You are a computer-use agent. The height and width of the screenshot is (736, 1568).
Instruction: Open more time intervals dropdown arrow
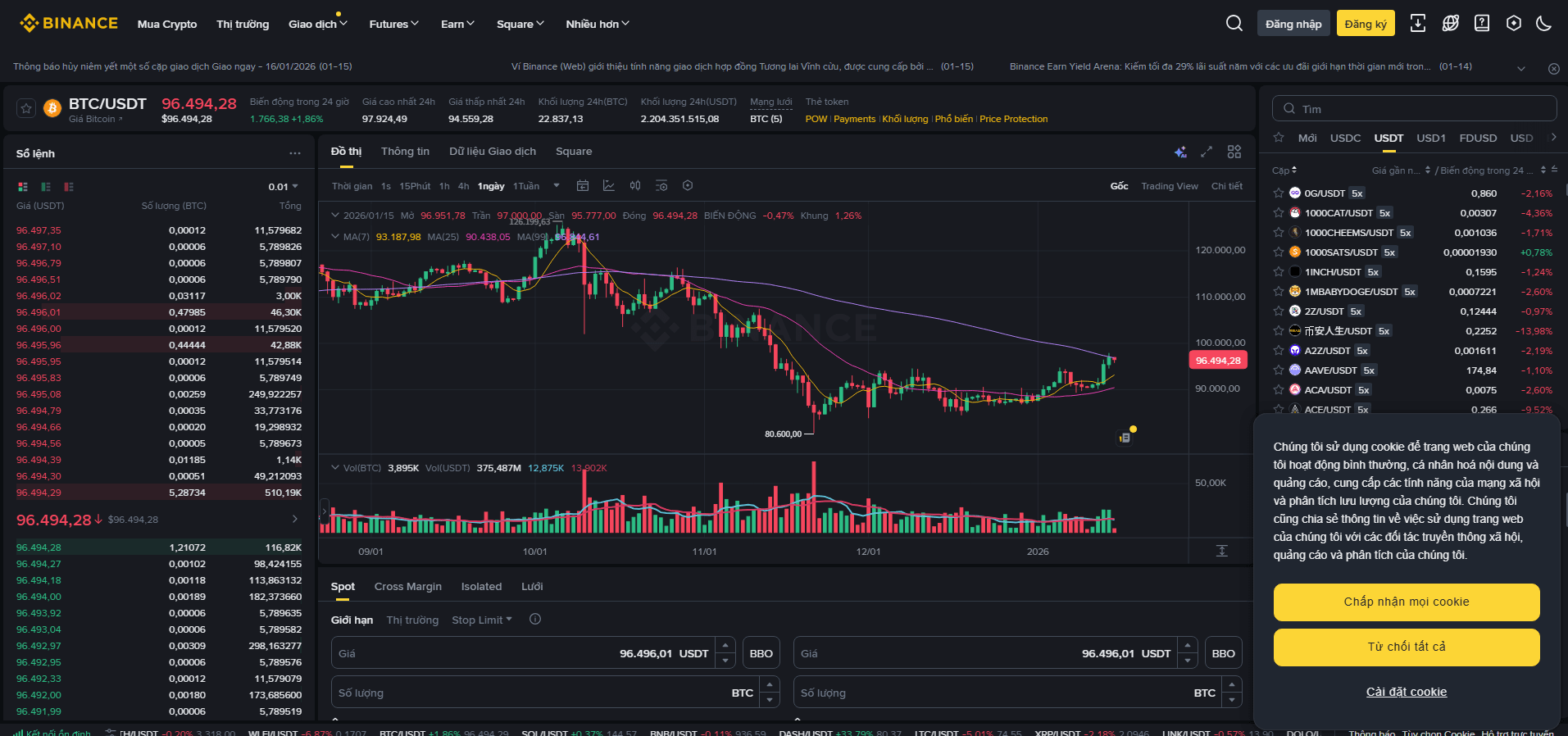[x=557, y=186]
